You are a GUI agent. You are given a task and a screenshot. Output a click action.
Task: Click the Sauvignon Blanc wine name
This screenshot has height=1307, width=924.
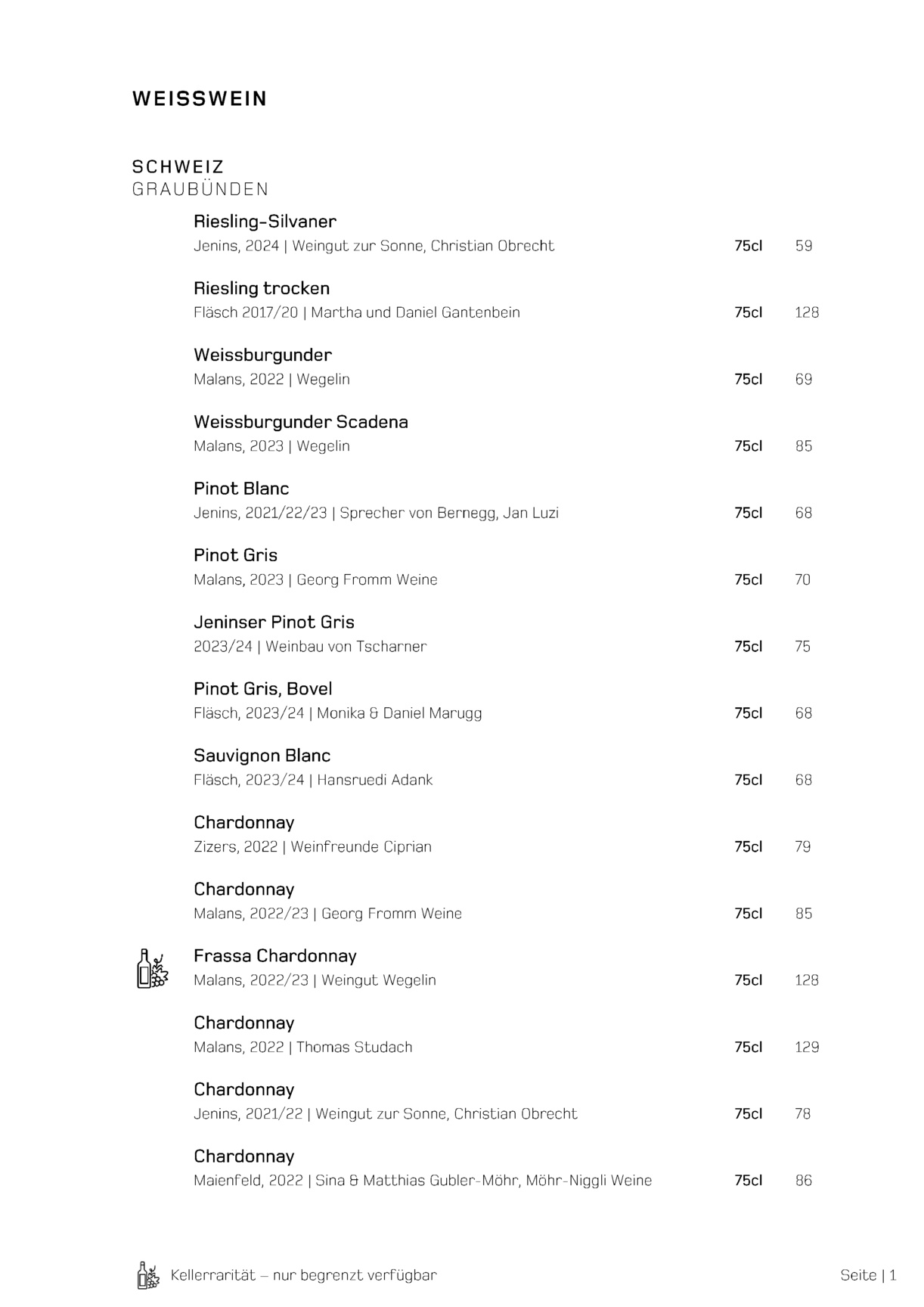[262, 756]
